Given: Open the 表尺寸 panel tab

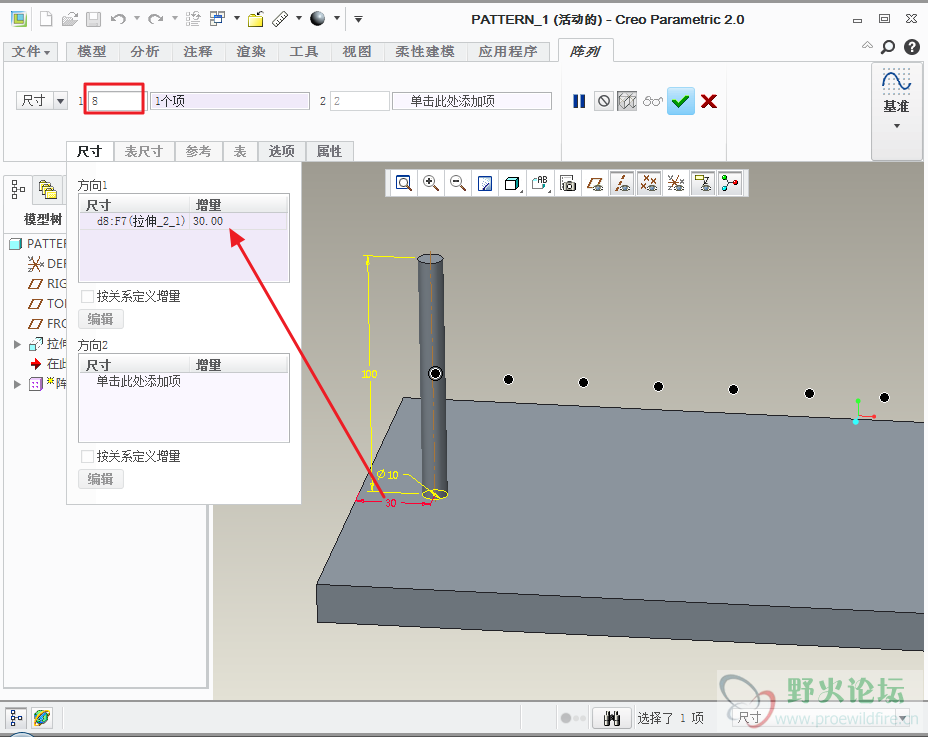Looking at the screenshot, I should click(143, 152).
